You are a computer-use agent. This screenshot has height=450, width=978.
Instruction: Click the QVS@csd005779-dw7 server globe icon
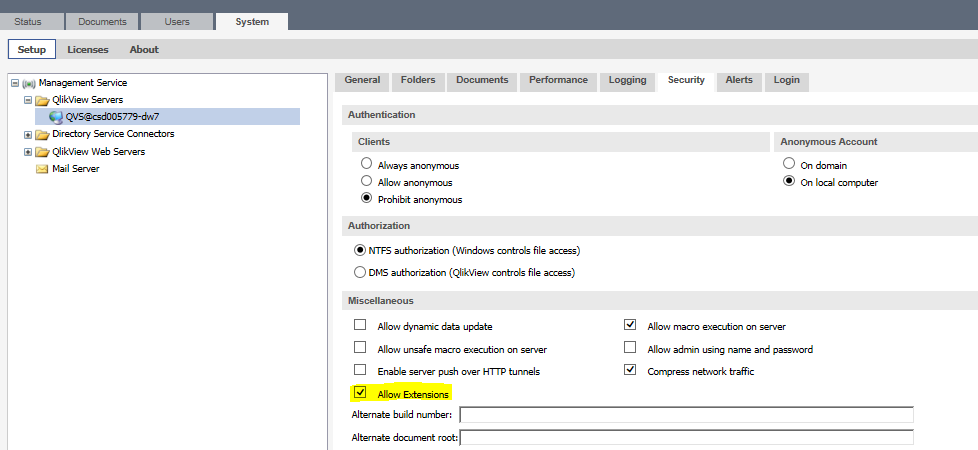[55, 117]
